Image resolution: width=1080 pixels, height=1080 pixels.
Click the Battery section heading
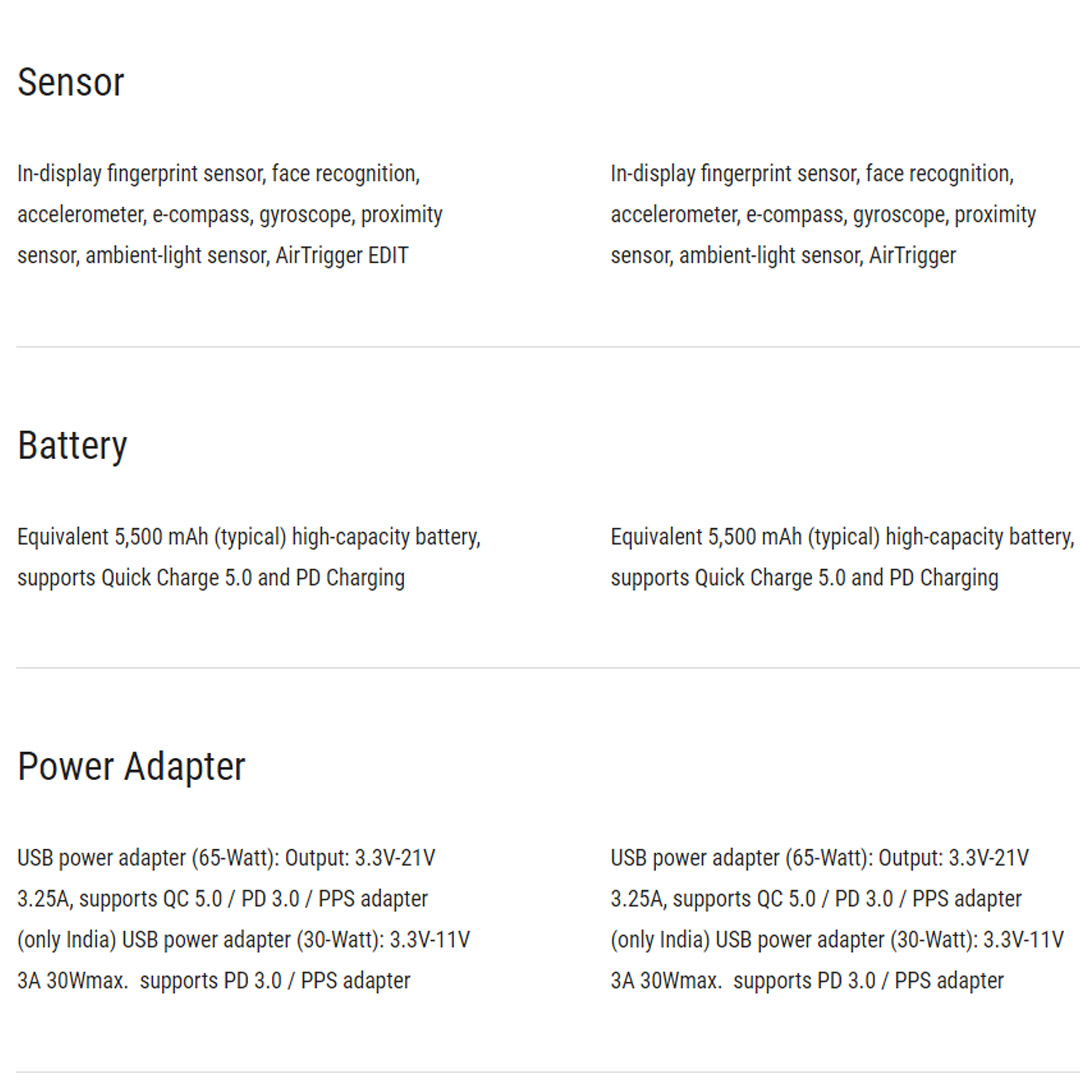[73, 445]
